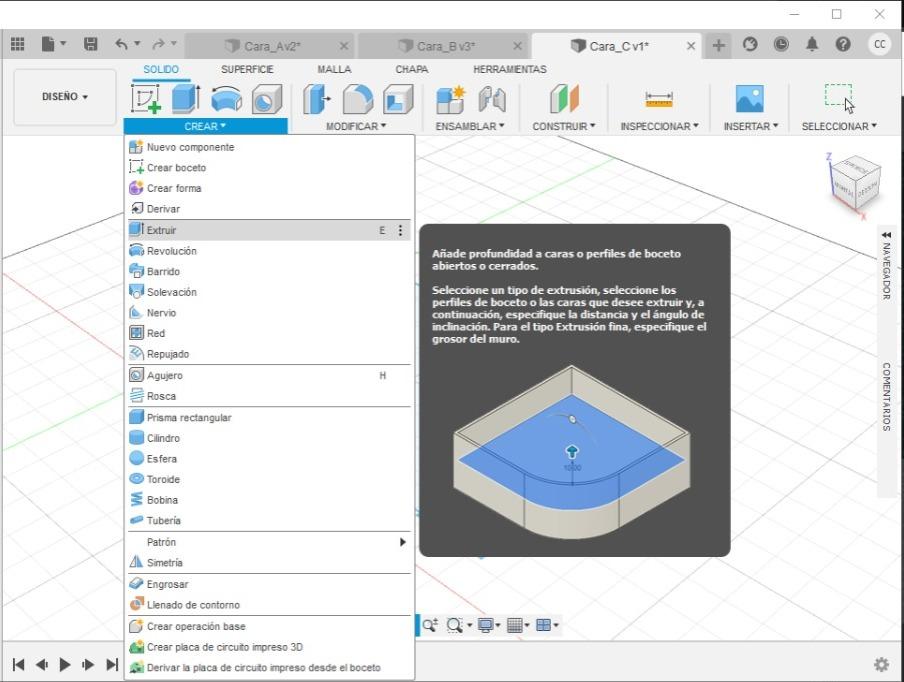Expand the NAVEGADOR side panel
The height and width of the screenshot is (682, 904).
886,265
